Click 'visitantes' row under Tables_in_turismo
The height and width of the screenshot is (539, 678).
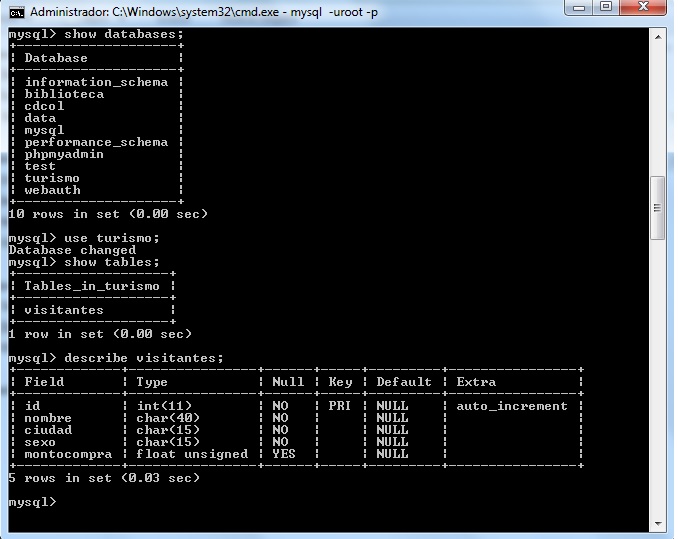tap(64, 310)
